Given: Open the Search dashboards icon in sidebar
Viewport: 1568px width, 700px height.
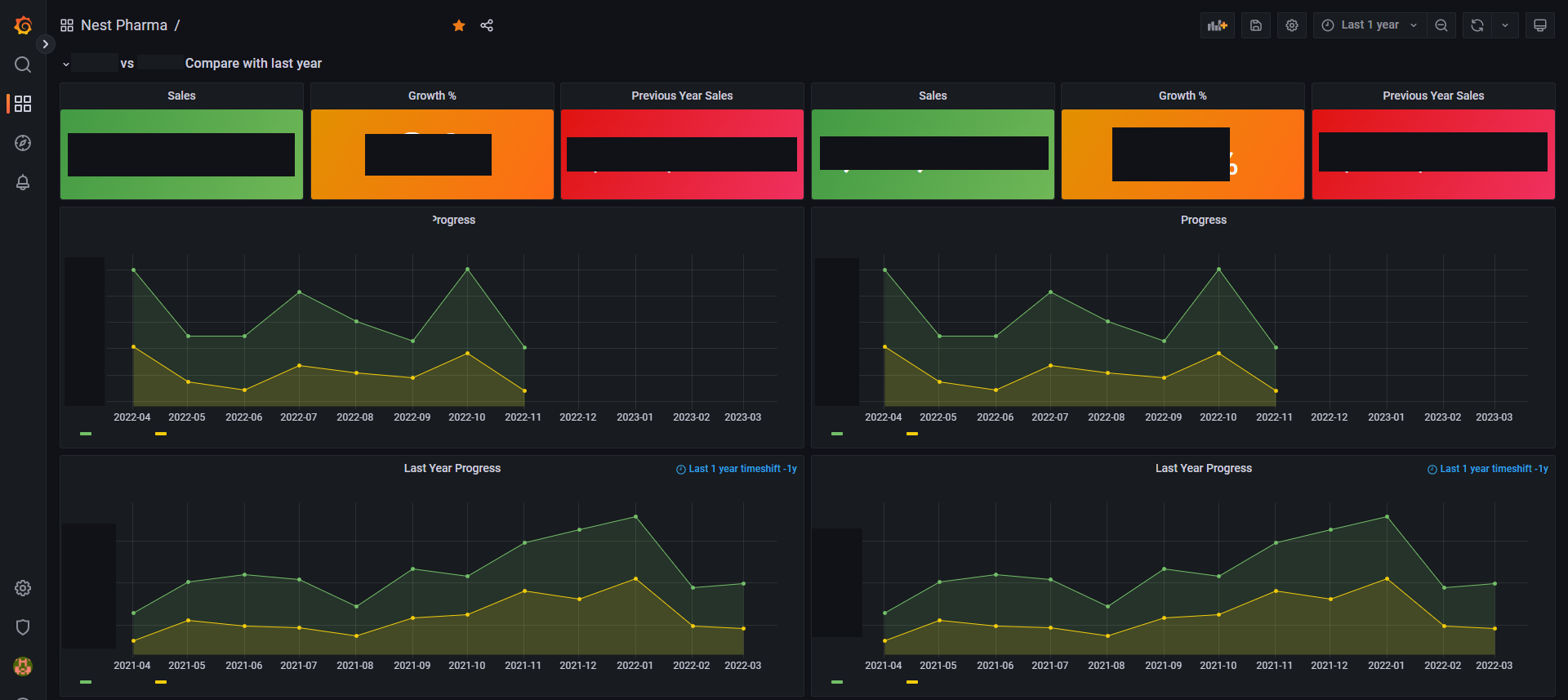Looking at the screenshot, I should pos(23,65).
